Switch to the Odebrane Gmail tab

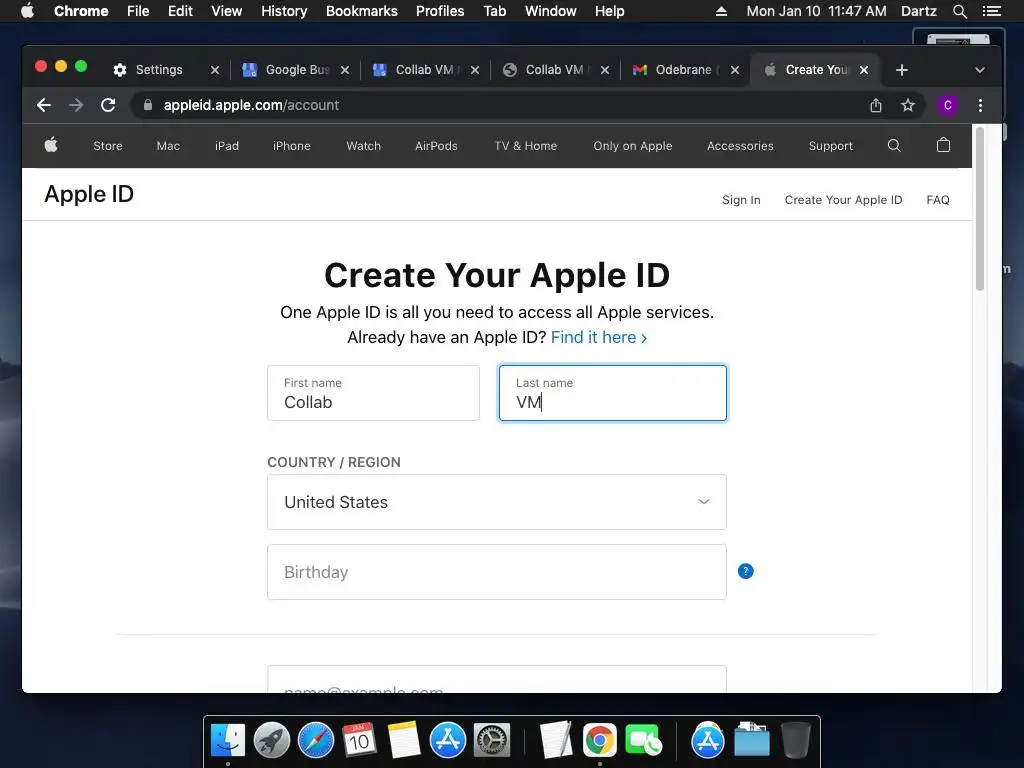pos(686,70)
